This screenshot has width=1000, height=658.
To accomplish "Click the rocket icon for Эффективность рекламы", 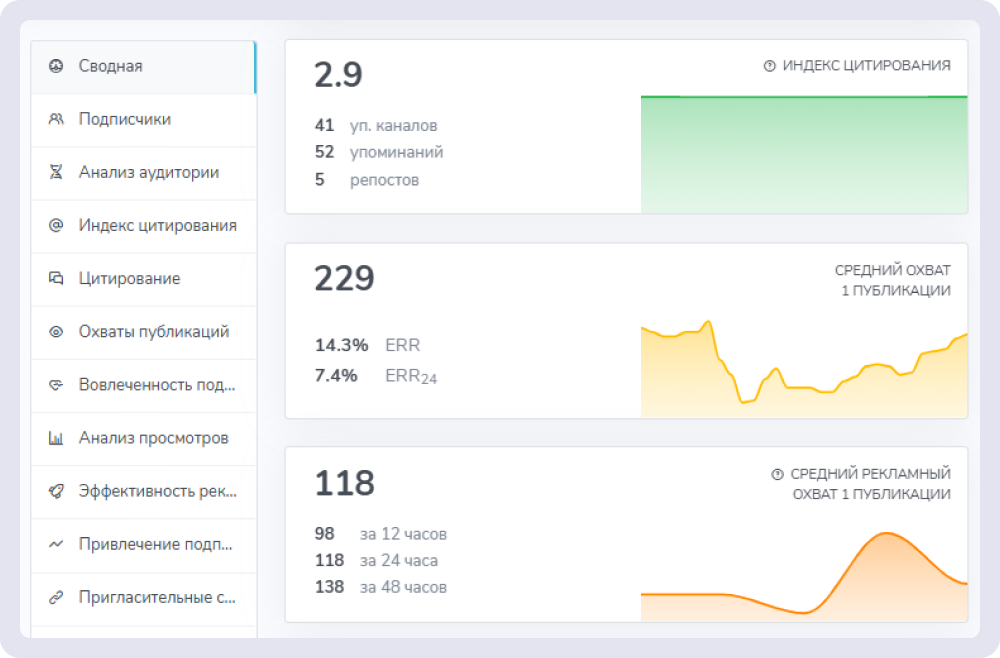I will (x=56, y=491).
